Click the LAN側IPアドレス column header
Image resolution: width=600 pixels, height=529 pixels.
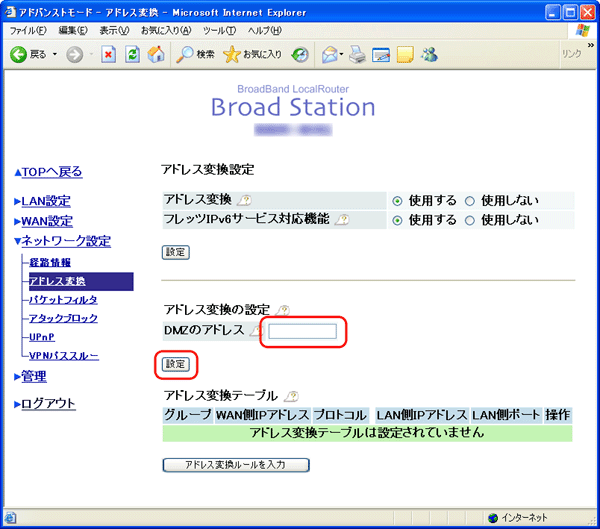pos(422,415)
